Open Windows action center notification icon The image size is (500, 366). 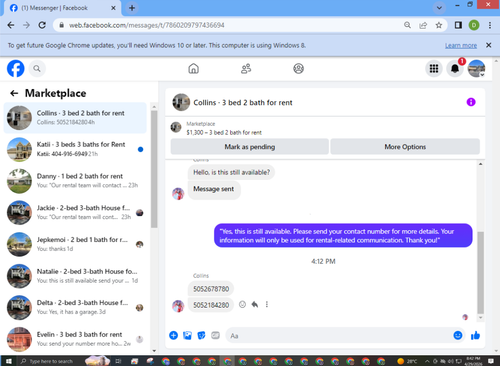tap(491, 361)
